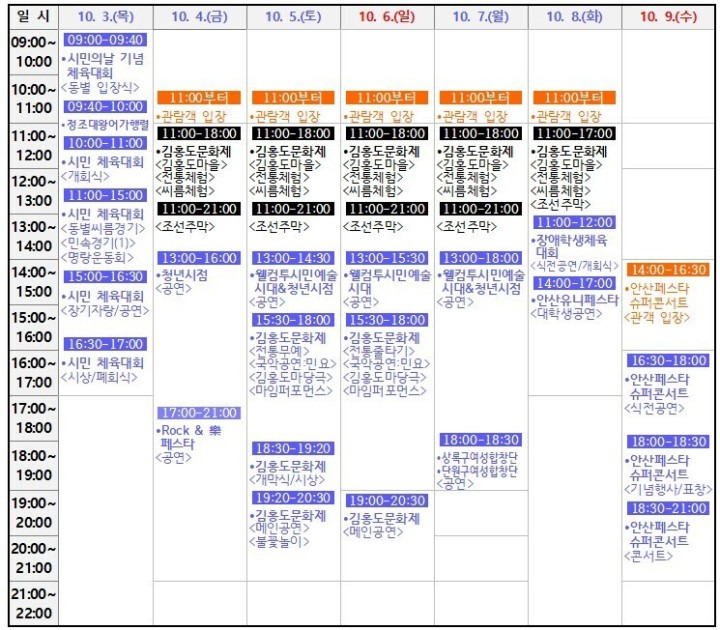Select 상록구여성합창단 entry
720x630 pixels.
tap(477, 457)
